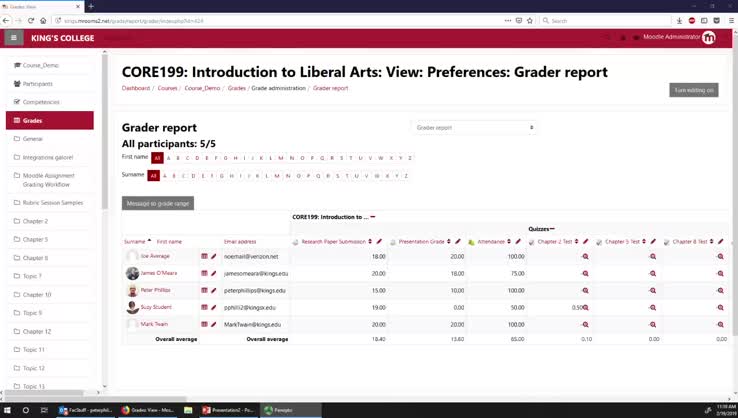Open the Moodle Administrator user menu

(671, 37)
